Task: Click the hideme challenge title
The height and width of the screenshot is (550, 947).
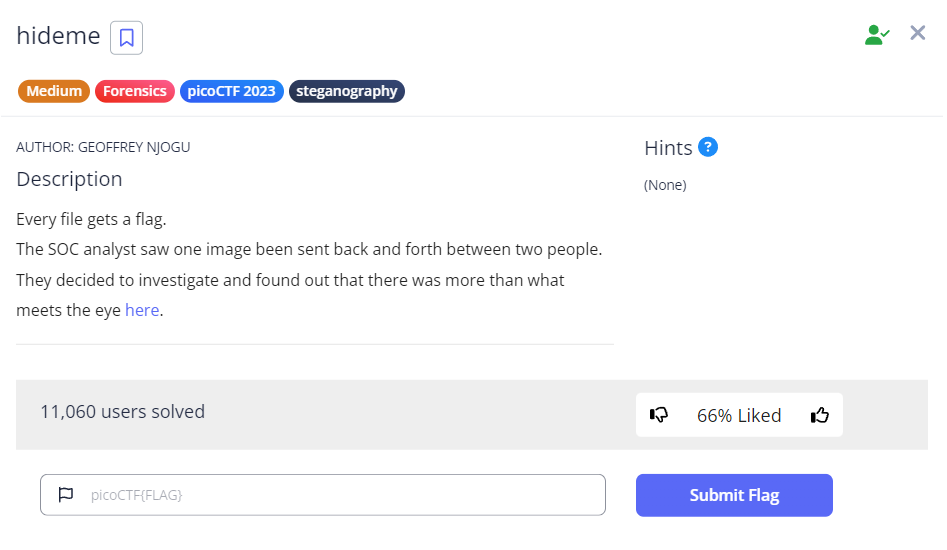Action: click(x=58, y=36)
